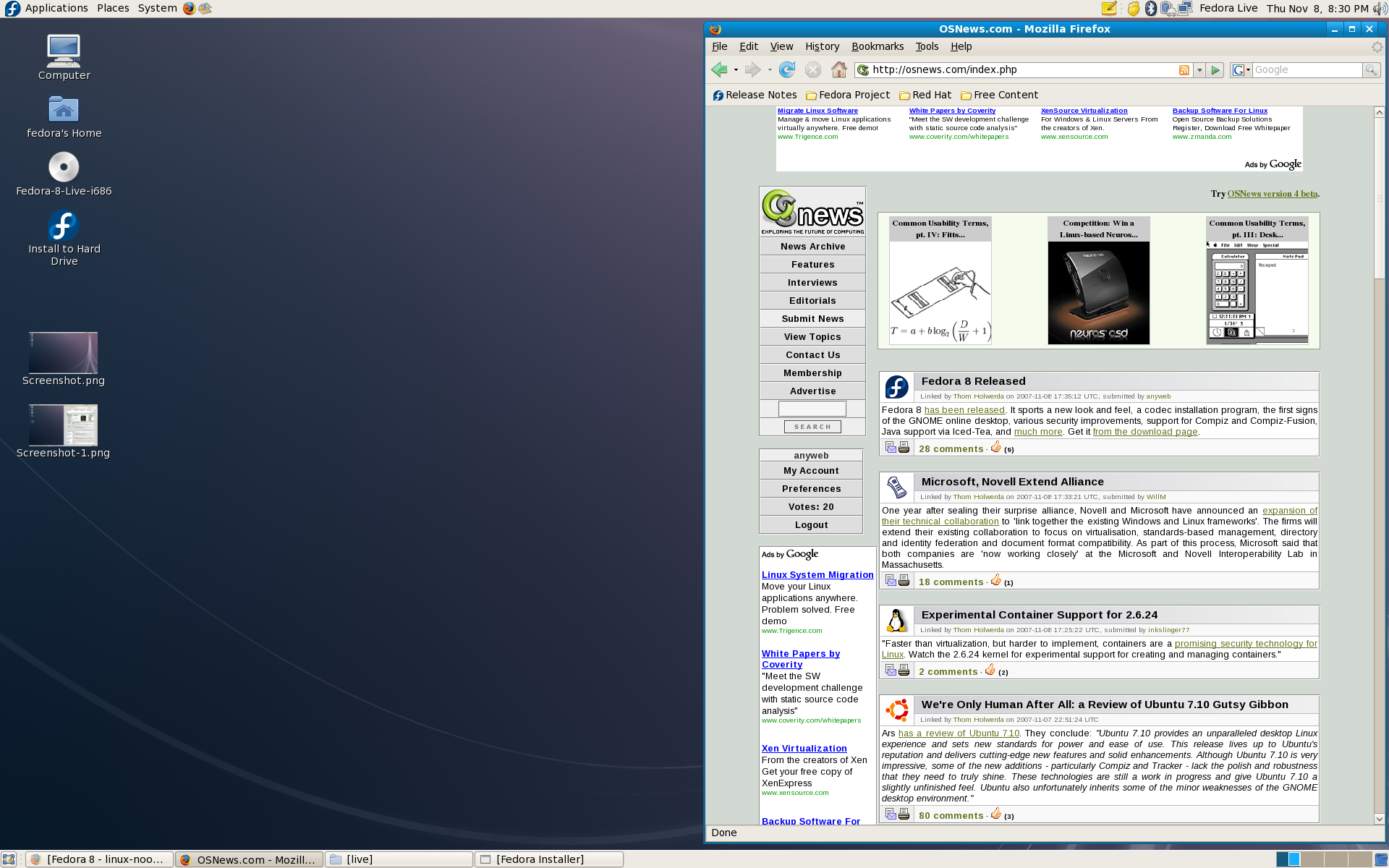Screen dimensions: 1389x868
Task: Open the sticky notes panel applet
Action: [1109, 8]
